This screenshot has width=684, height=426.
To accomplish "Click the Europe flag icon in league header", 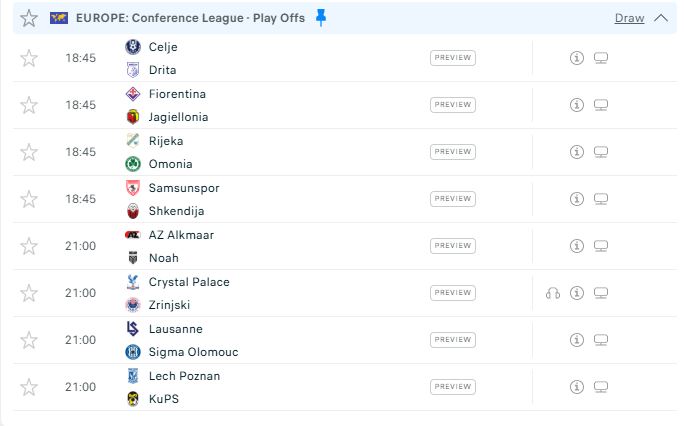I will click(x=59, y=18).
